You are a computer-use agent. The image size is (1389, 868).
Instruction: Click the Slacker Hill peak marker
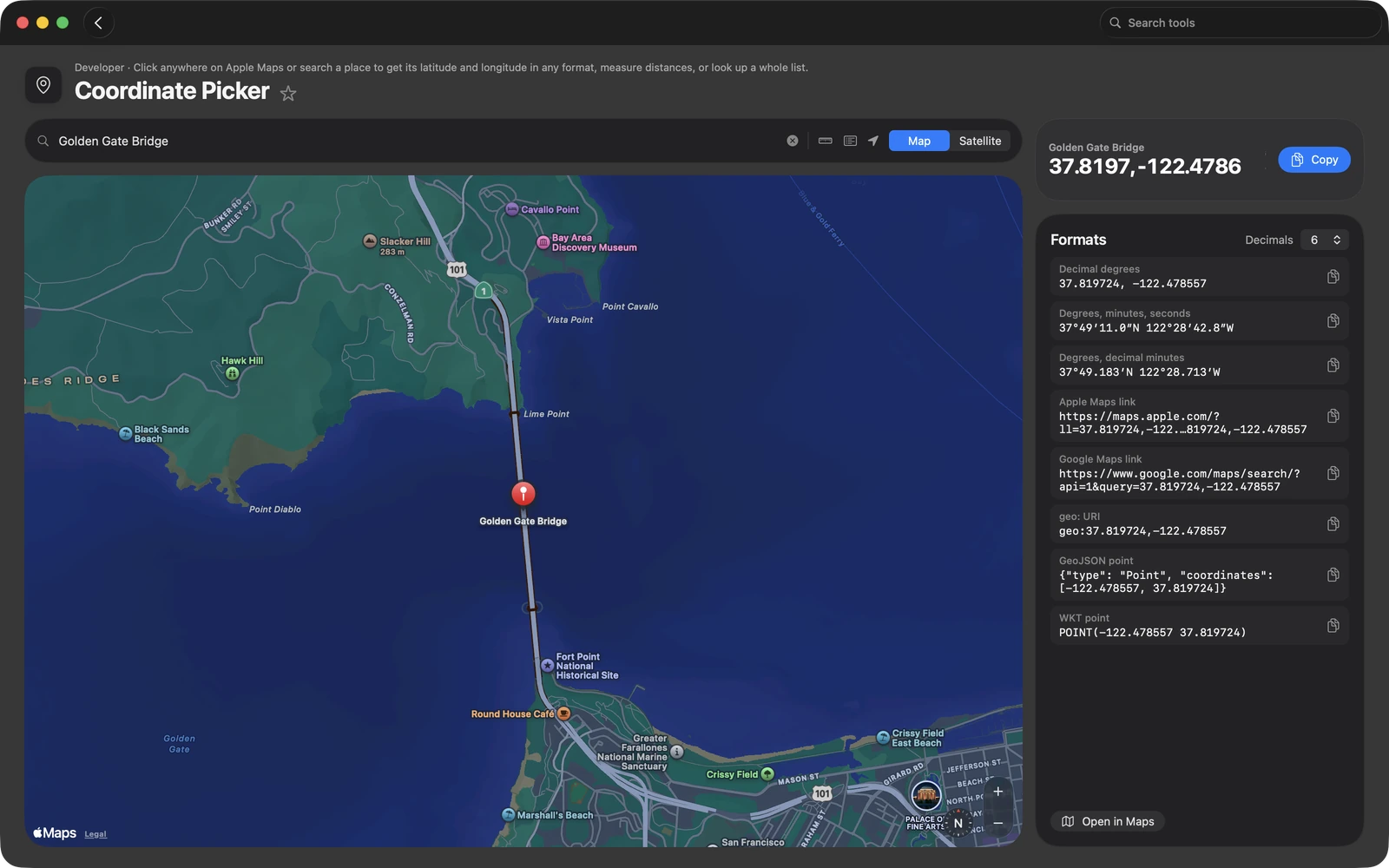click(x=370, y=241)
